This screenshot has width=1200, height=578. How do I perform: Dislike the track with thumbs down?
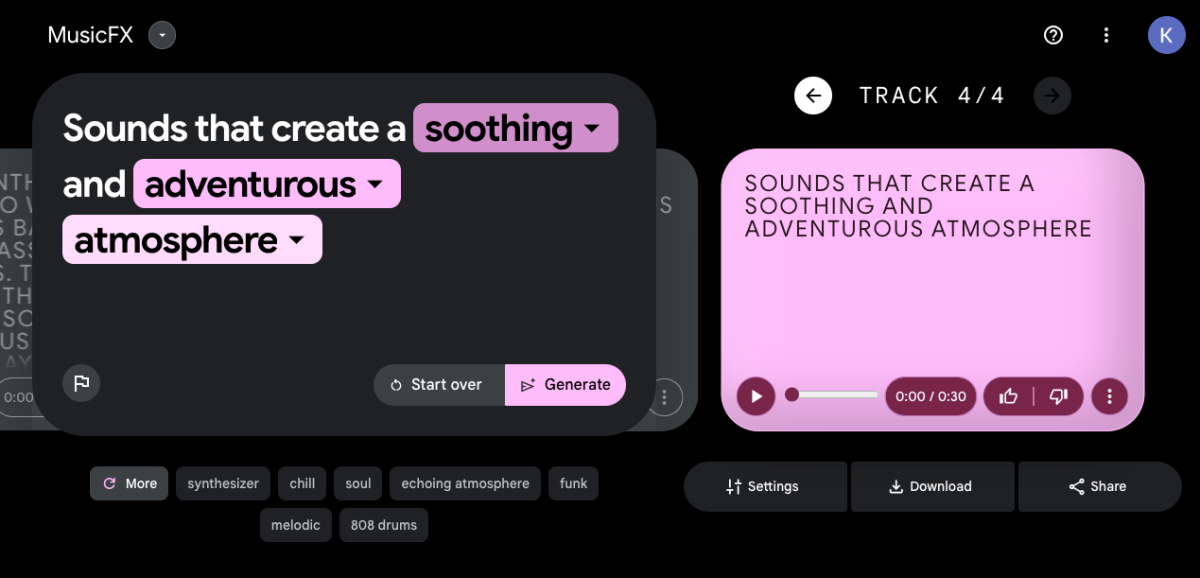pos(1059,396)
